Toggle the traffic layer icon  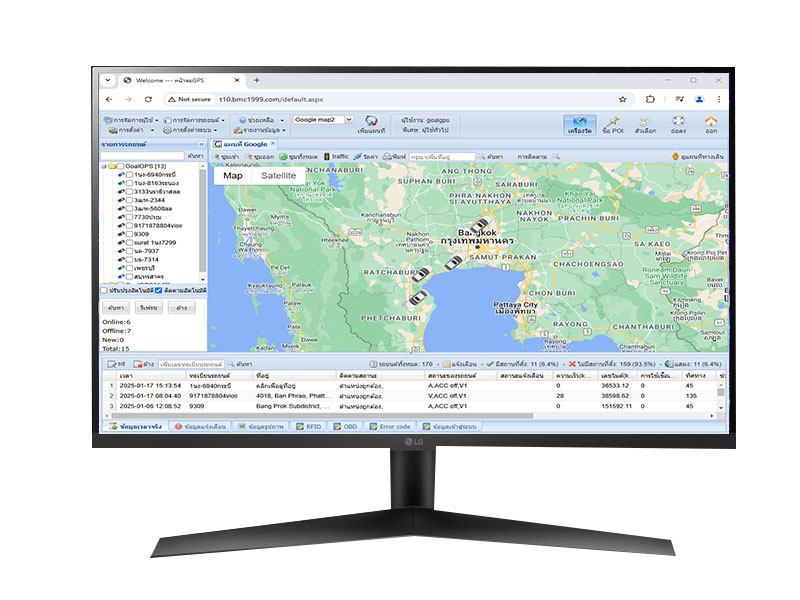[x=327, y=157]
